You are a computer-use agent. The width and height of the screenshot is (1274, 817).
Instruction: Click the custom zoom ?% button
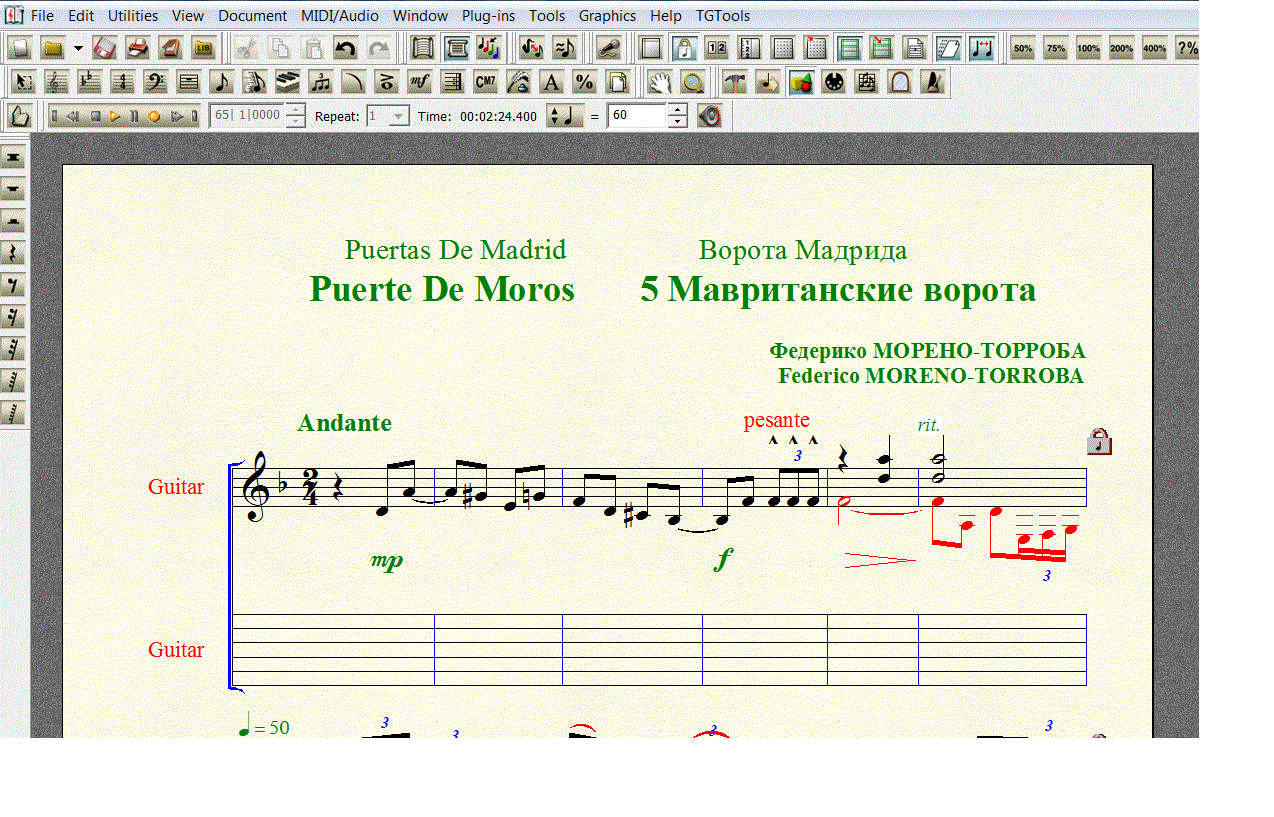click(1187, 48)
